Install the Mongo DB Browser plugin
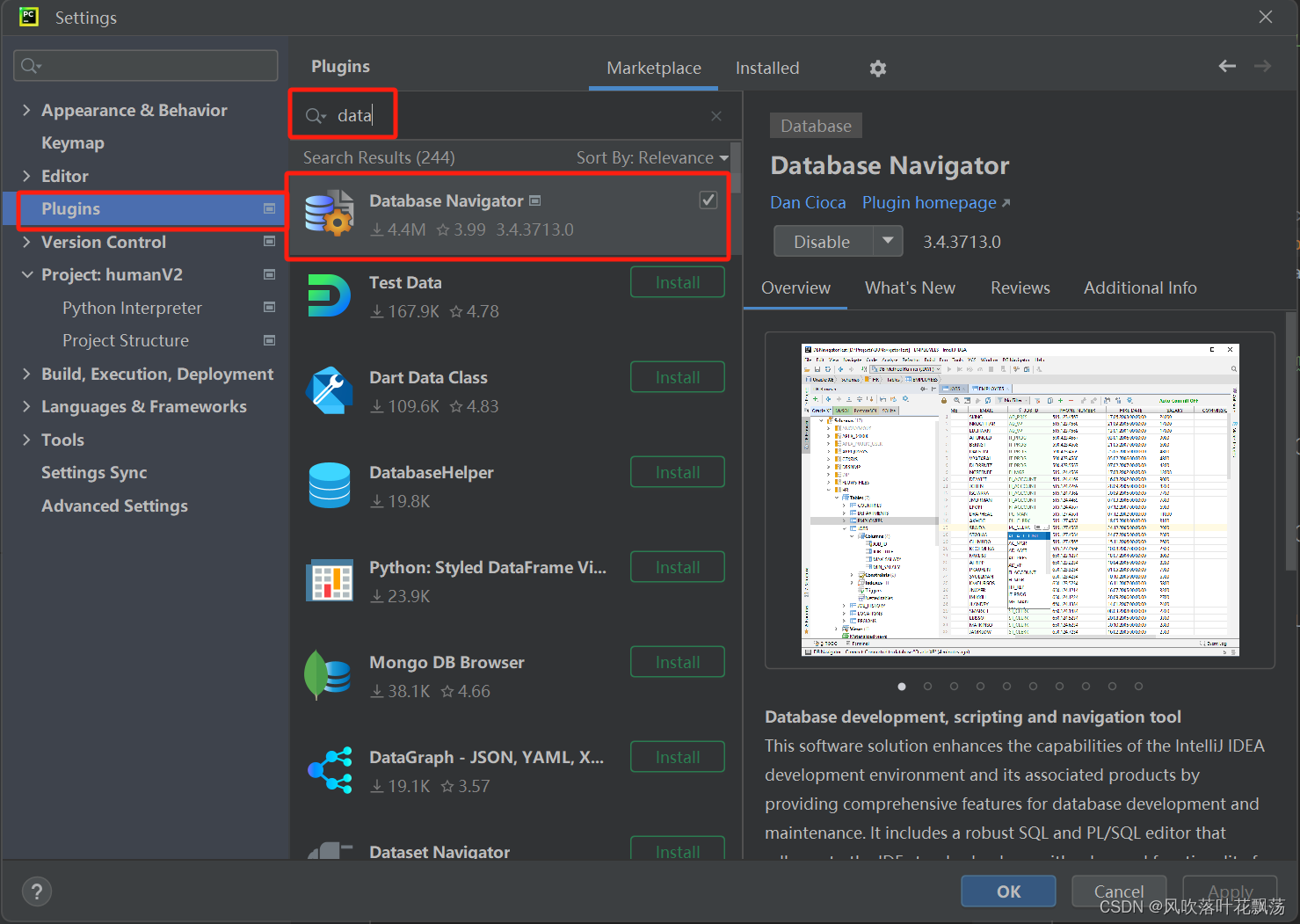 [x=677, y=662]
